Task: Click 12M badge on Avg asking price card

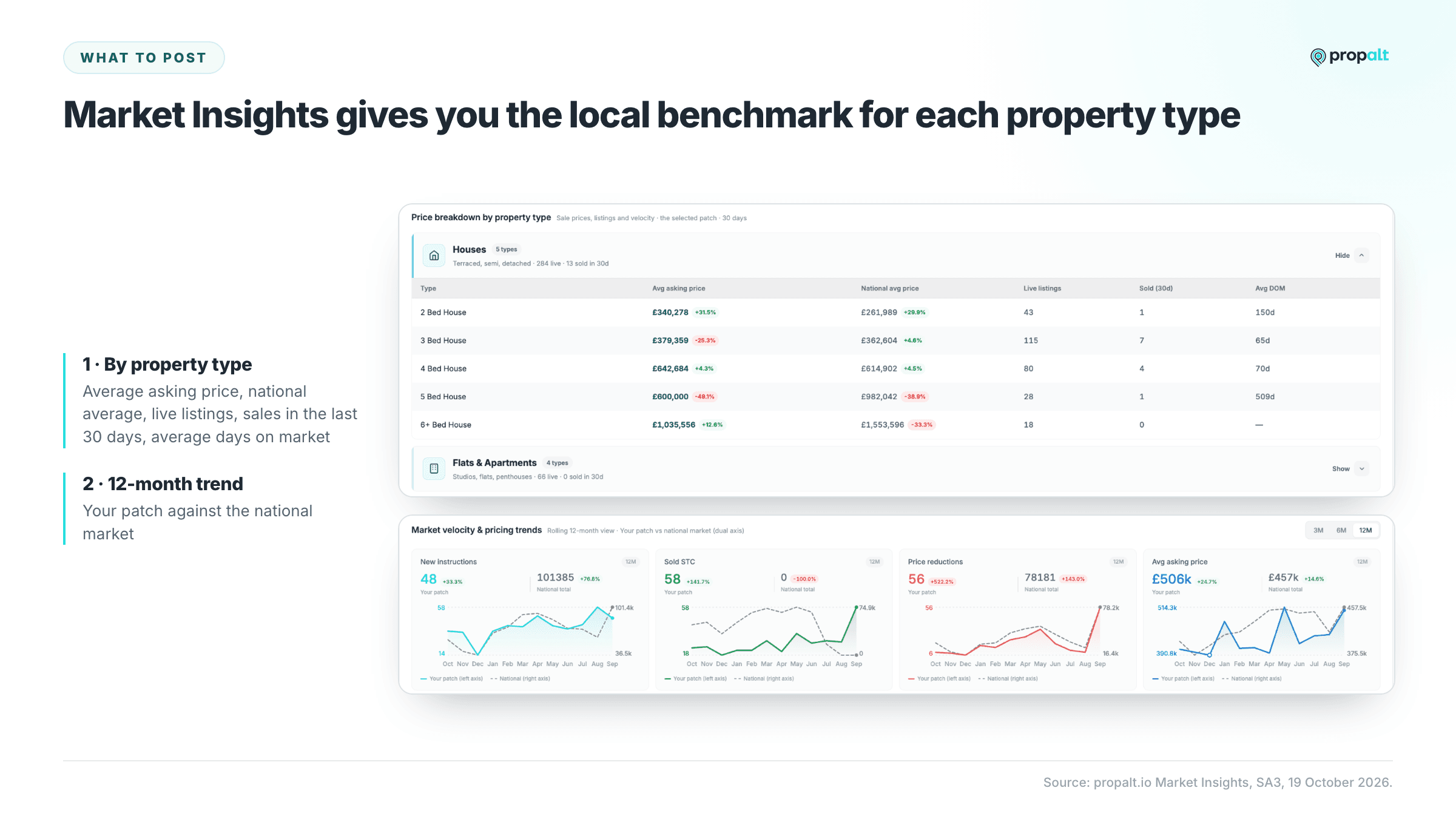Action: click(1362, 562)
